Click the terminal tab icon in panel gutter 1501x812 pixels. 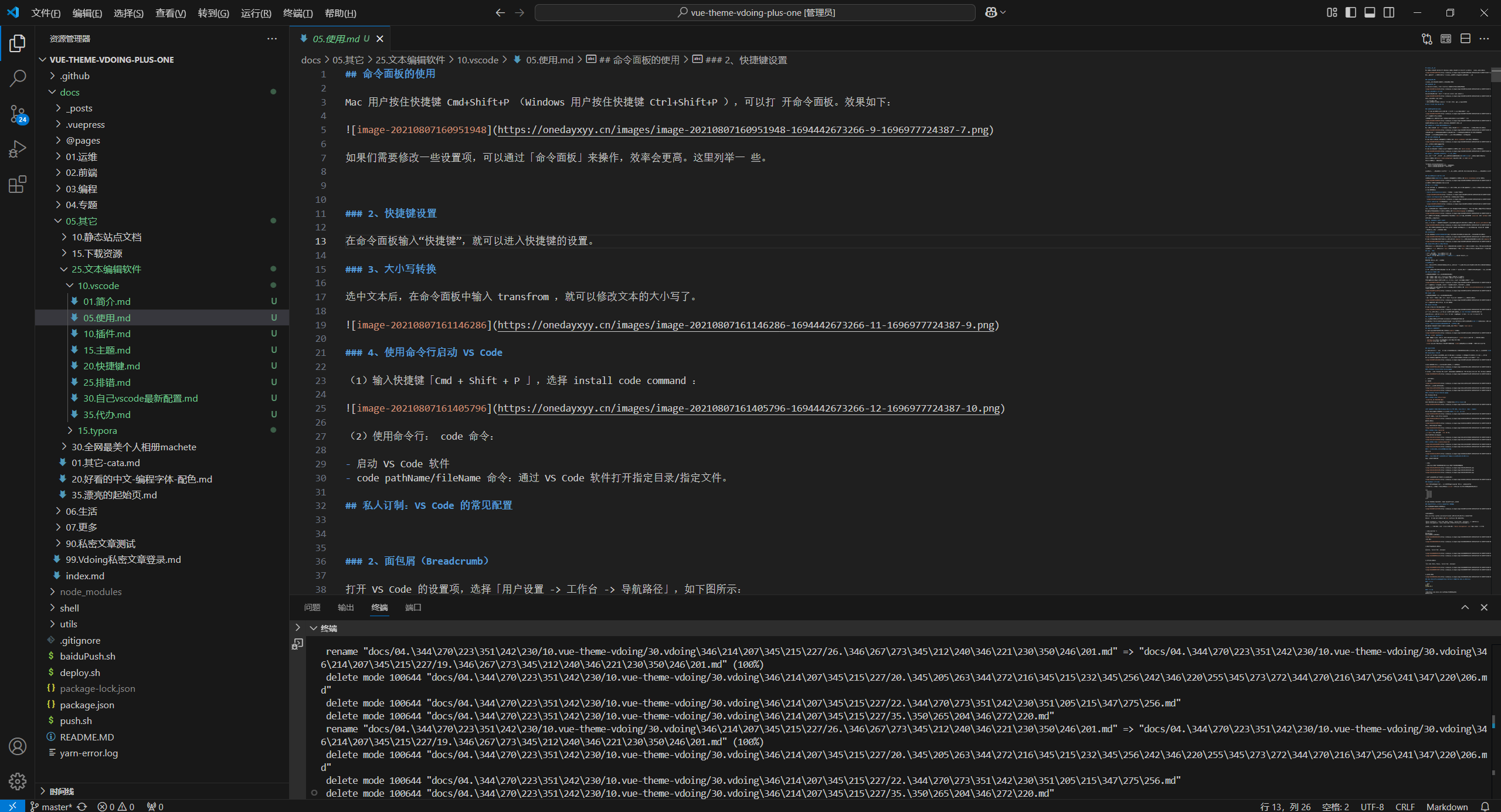[298, 644]
